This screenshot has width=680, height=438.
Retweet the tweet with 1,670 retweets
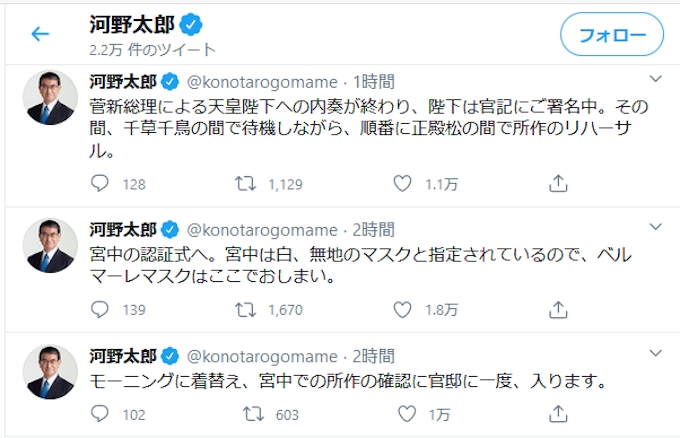[244, 310]
